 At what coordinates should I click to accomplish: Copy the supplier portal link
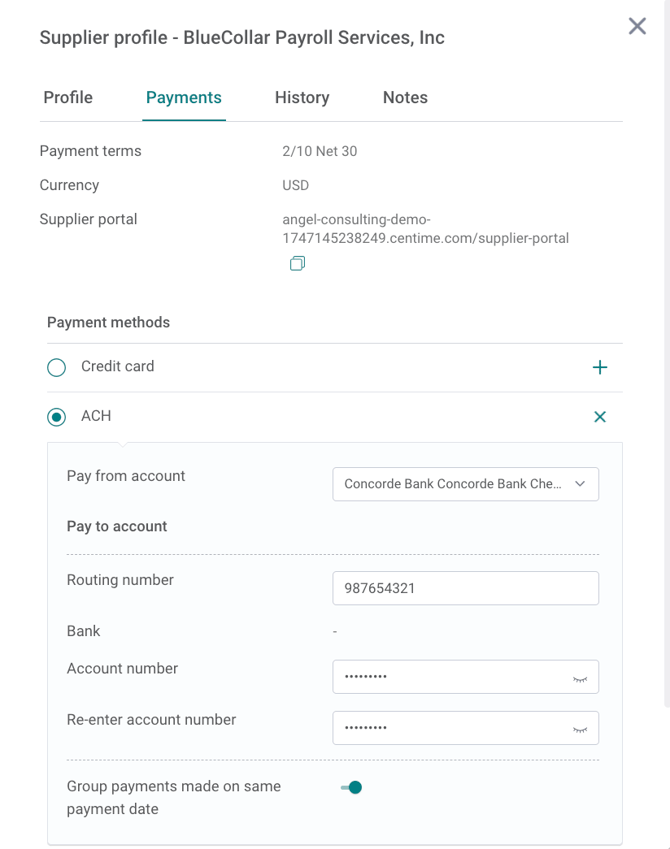[x=297, y=264]
